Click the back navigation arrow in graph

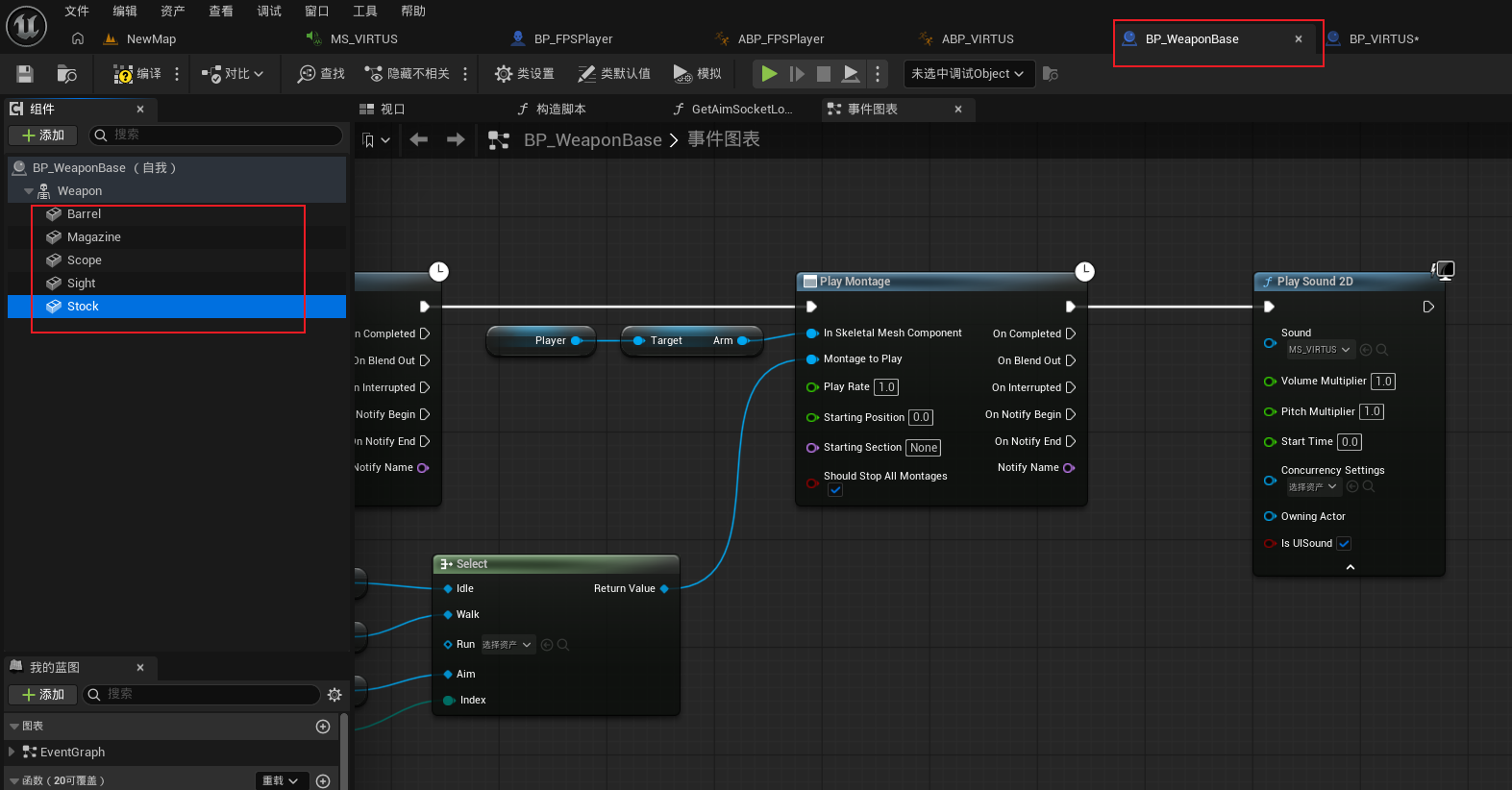[x=419, y=140]
